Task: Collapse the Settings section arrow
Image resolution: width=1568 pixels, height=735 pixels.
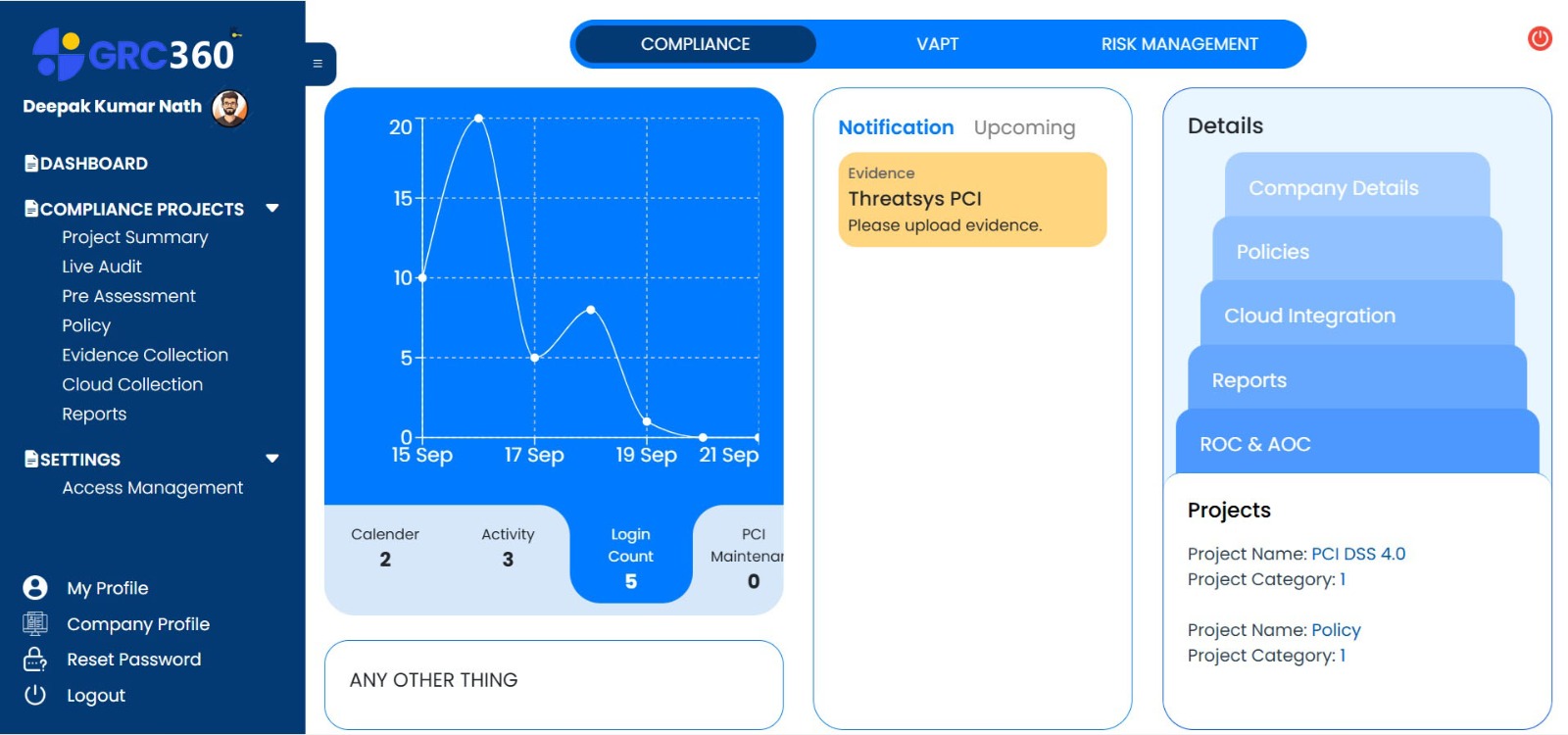Action: tap(272, 459)
